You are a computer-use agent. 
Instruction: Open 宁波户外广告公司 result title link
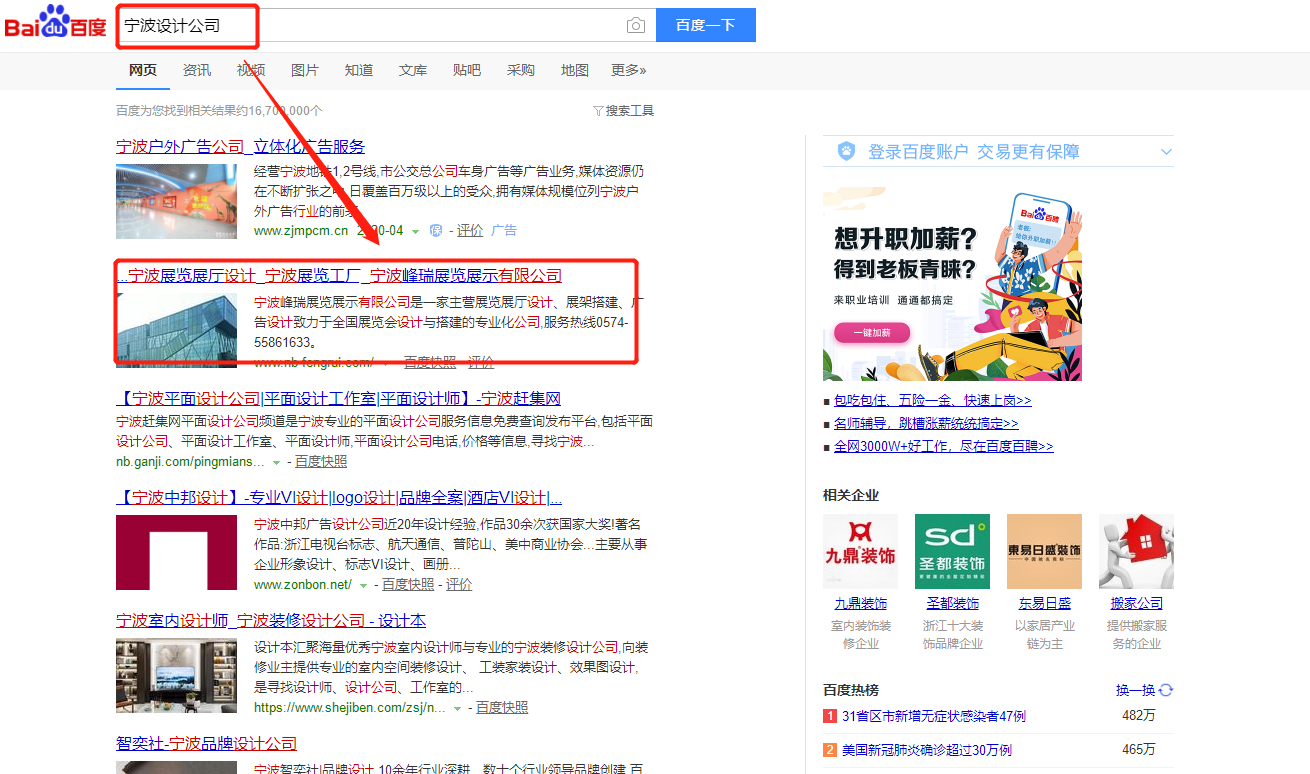click(x=240, y=147)
